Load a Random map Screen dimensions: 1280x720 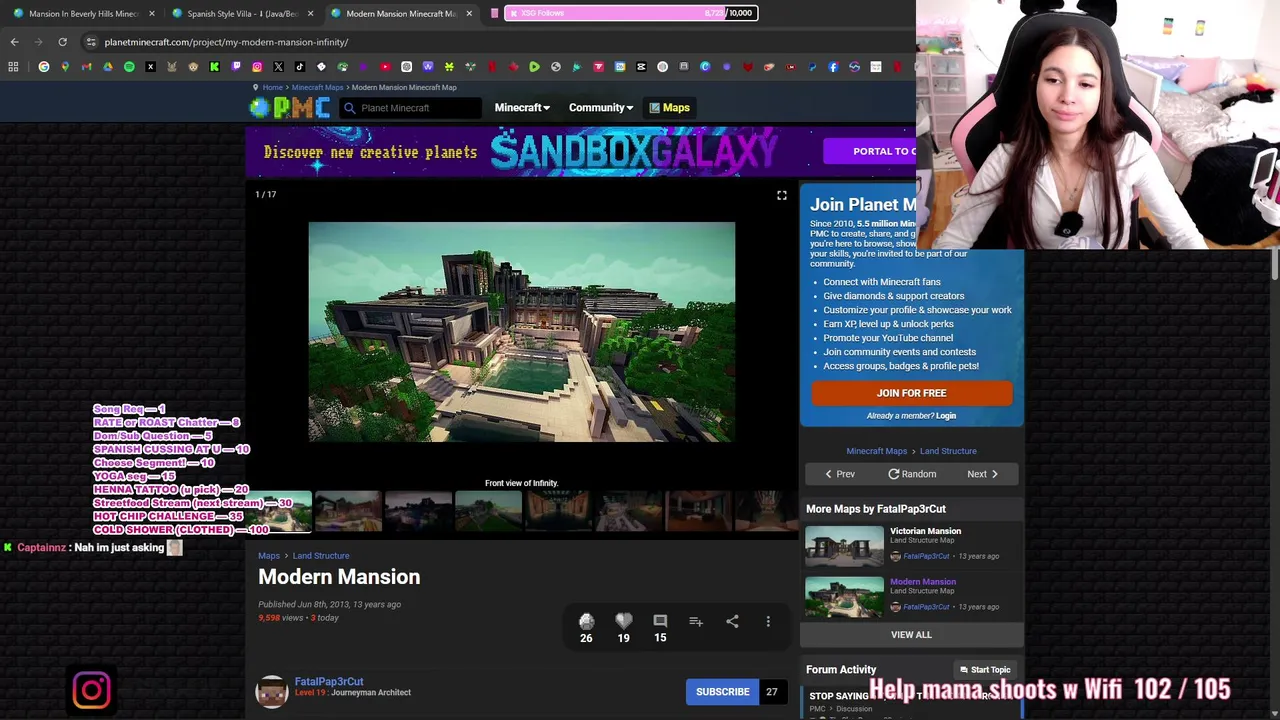tap(912, 474)
